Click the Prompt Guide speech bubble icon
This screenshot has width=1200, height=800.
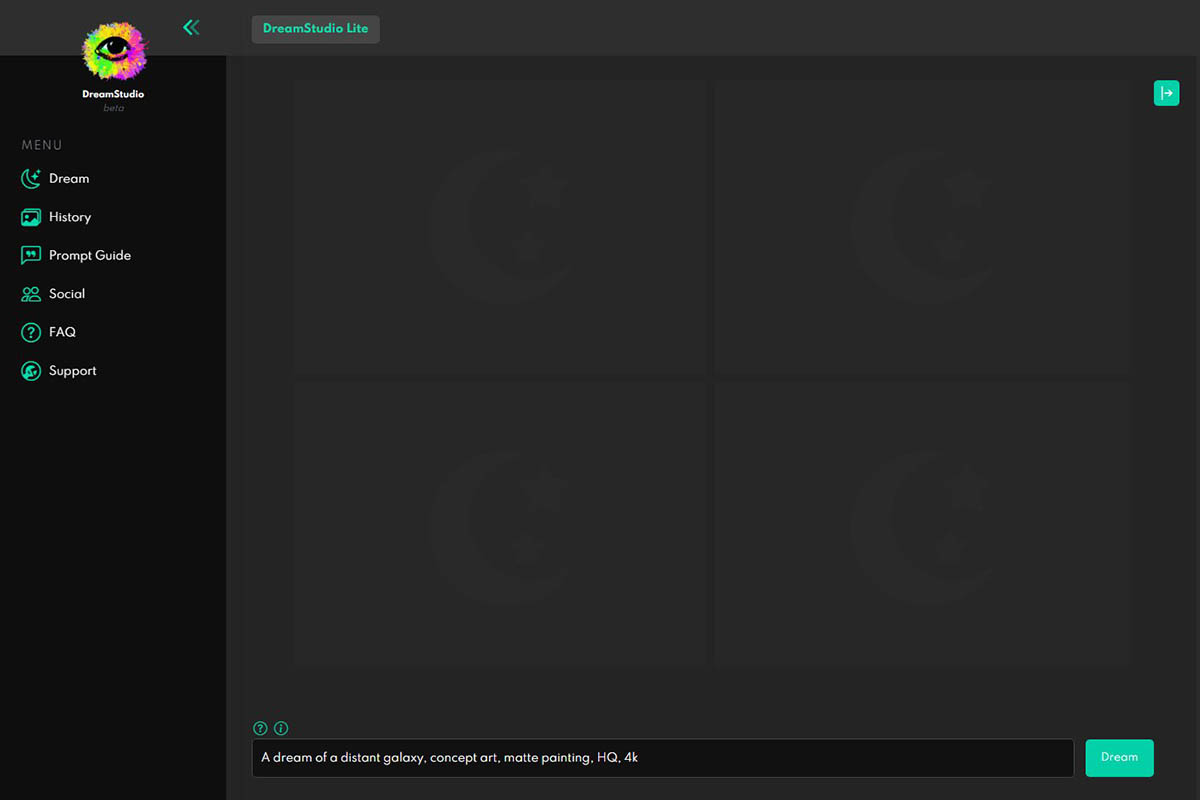pyautogui.click(x=31, y=256)
